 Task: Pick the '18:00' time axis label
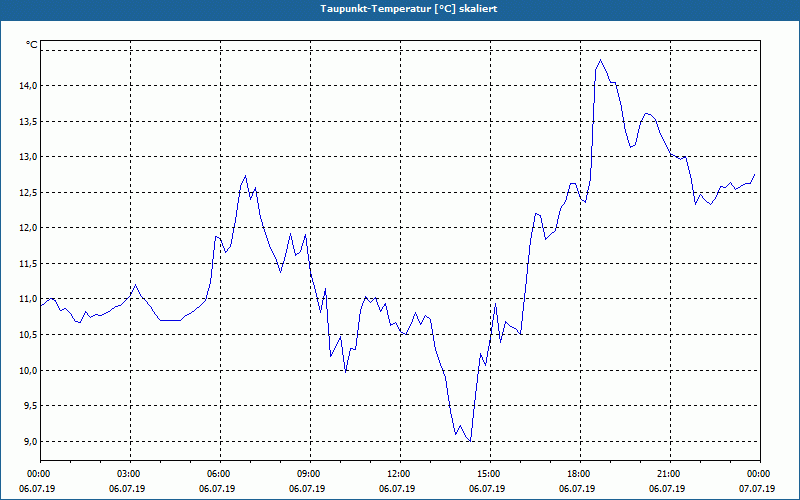coord(578,474)
